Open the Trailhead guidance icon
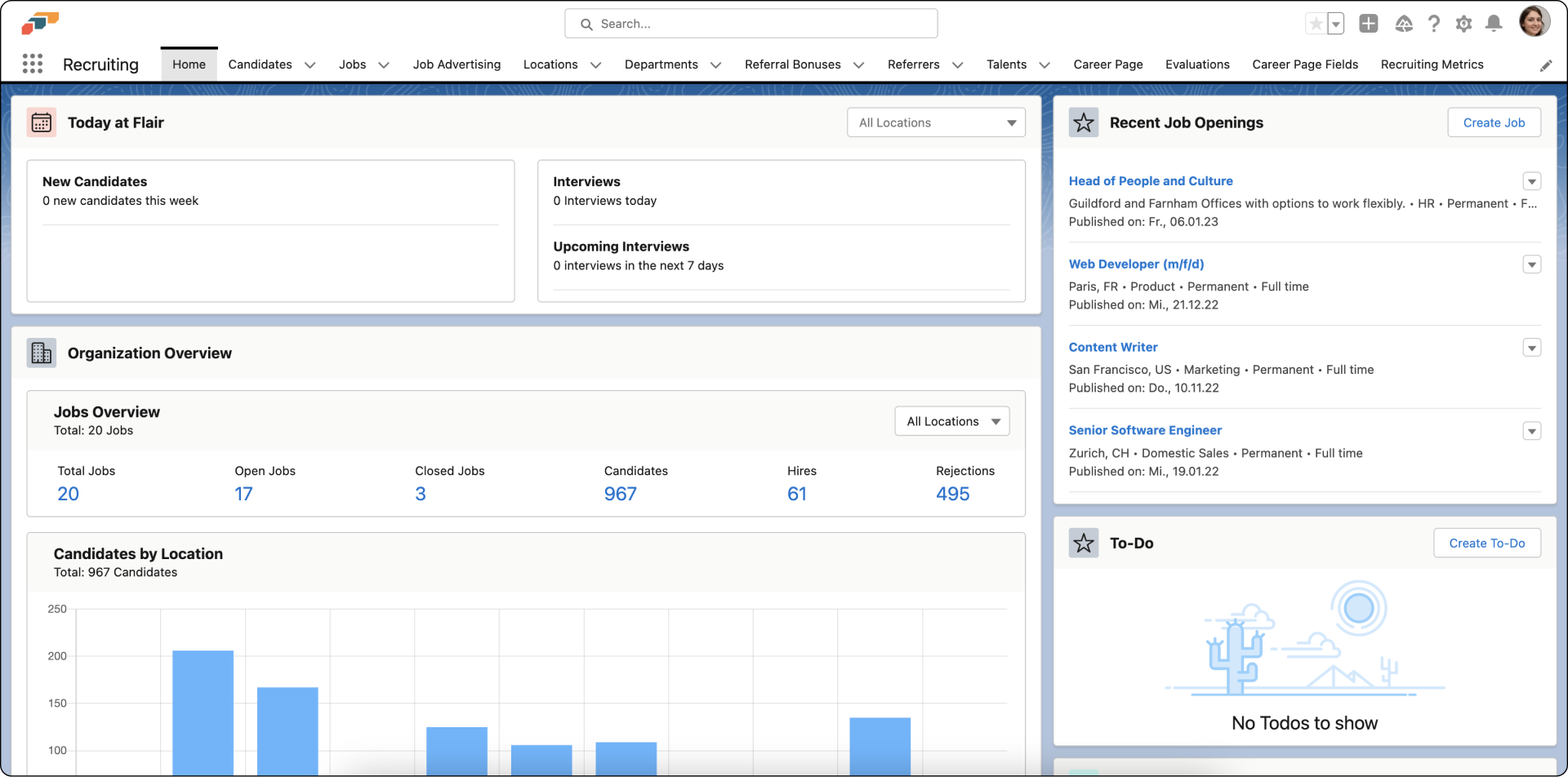Image resolution: width=1568 pixels, height=777 pixels. 1404,24
